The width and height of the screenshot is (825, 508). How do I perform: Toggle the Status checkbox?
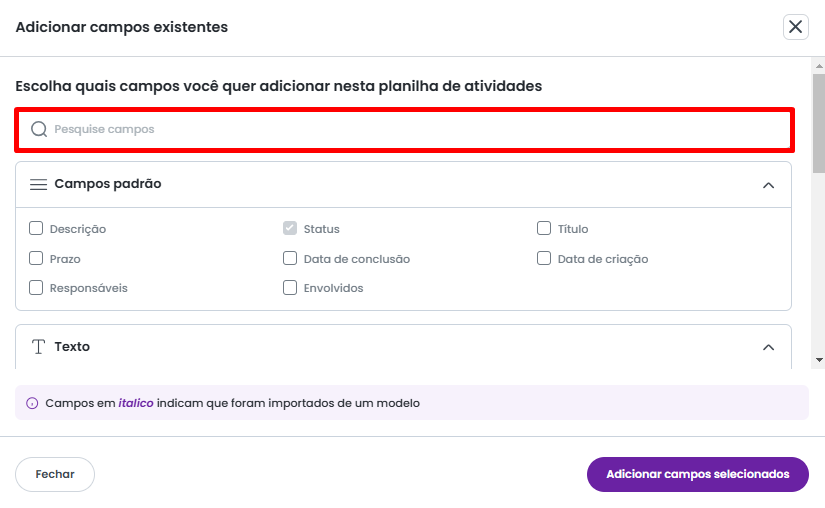[x=290, y=228]
